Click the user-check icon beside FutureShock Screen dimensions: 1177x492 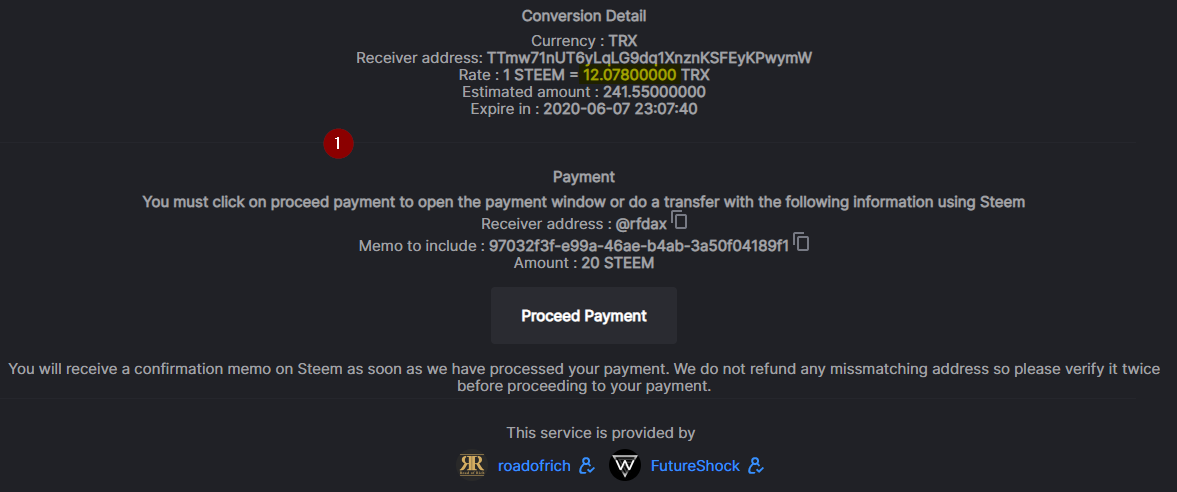pyautogui.click(x=757, y=466)
